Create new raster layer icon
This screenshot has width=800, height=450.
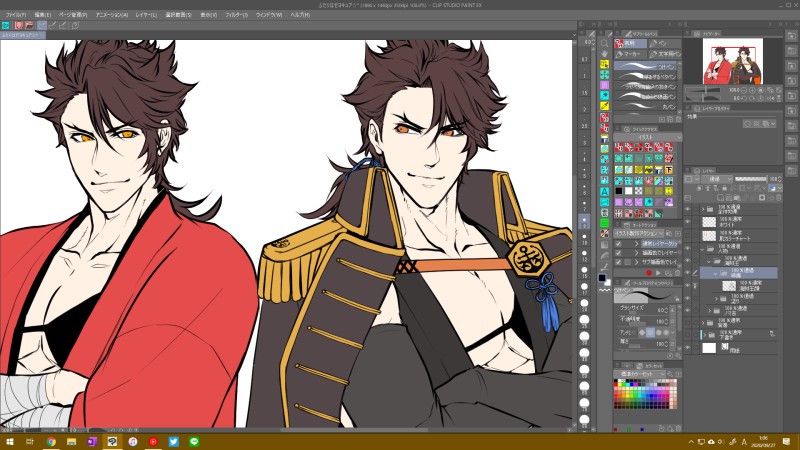click(x=721, y=197)
